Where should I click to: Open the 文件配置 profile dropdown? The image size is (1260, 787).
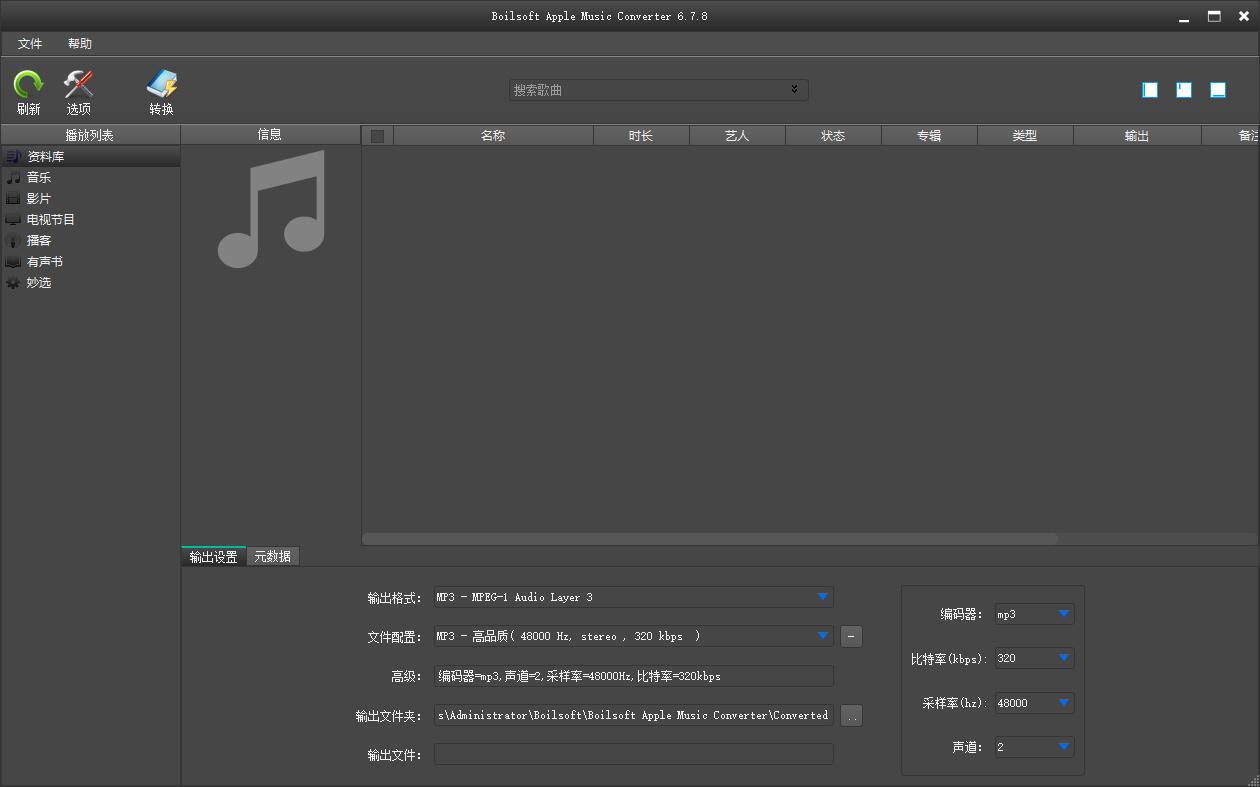(x=822, y=636)
